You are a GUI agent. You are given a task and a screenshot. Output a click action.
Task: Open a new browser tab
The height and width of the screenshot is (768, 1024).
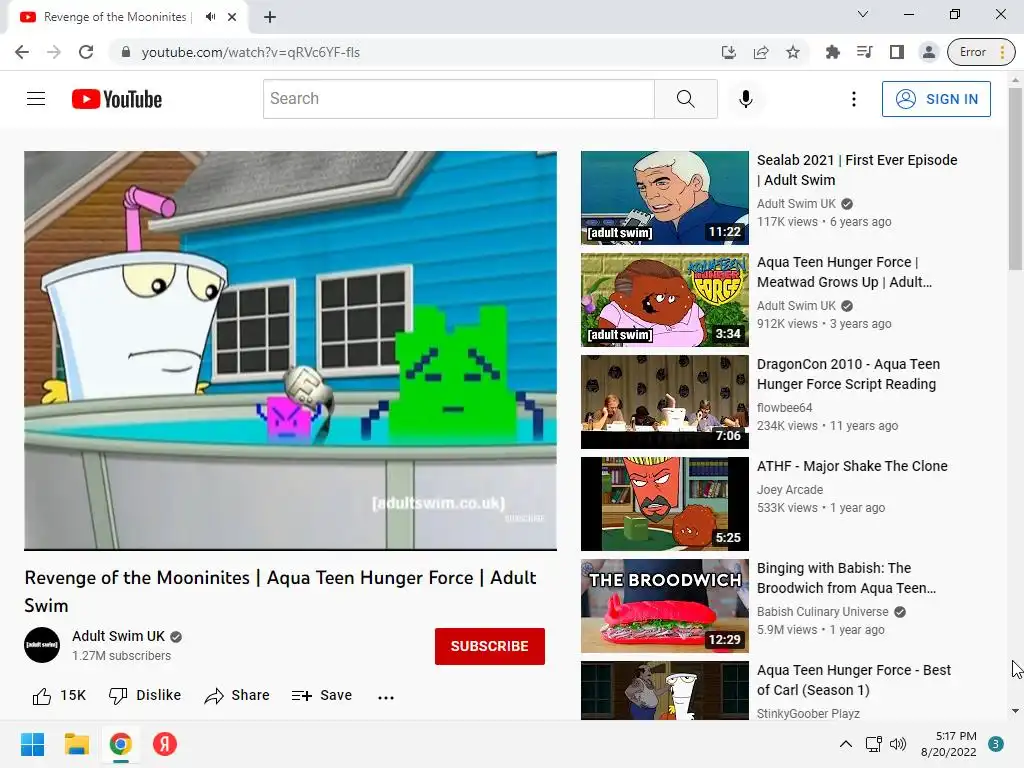(x=270, y=17)
